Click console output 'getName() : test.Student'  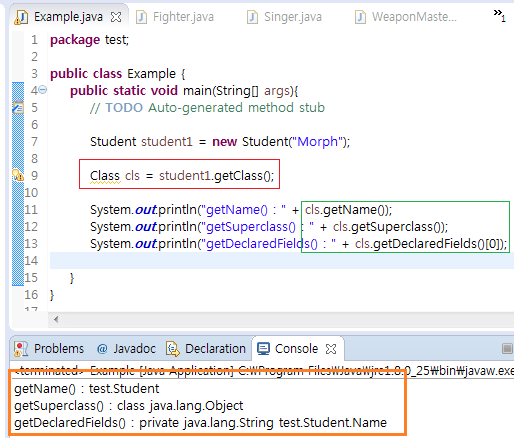[x=87, y=389]
